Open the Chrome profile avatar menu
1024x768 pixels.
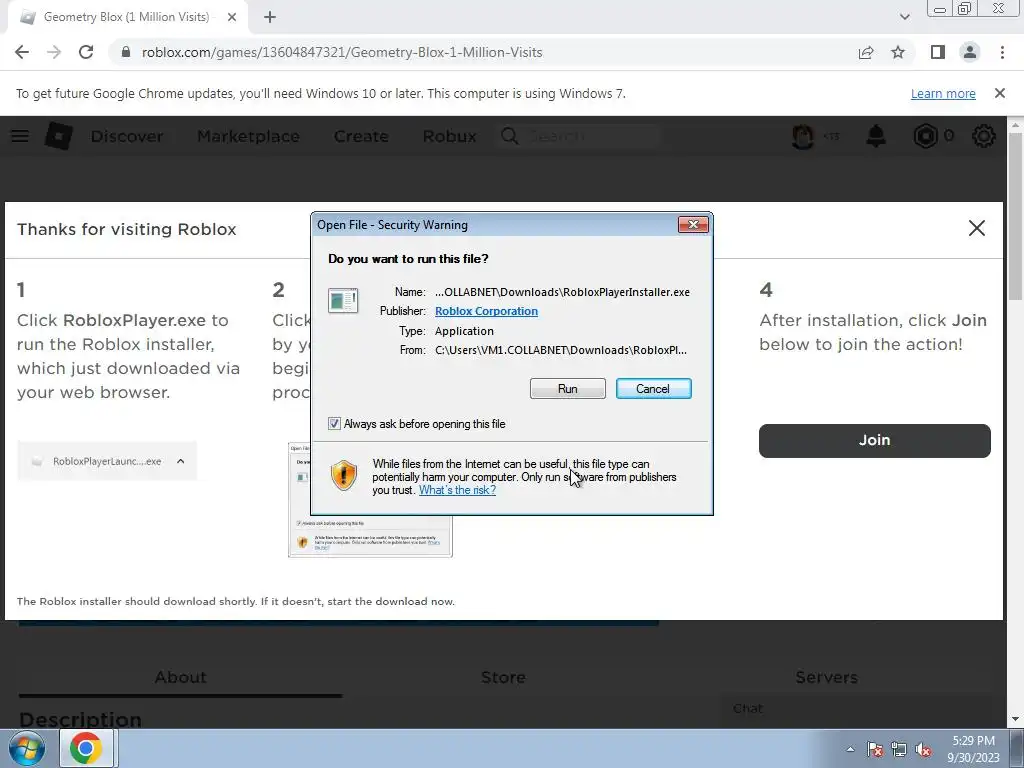pos(970,52)
